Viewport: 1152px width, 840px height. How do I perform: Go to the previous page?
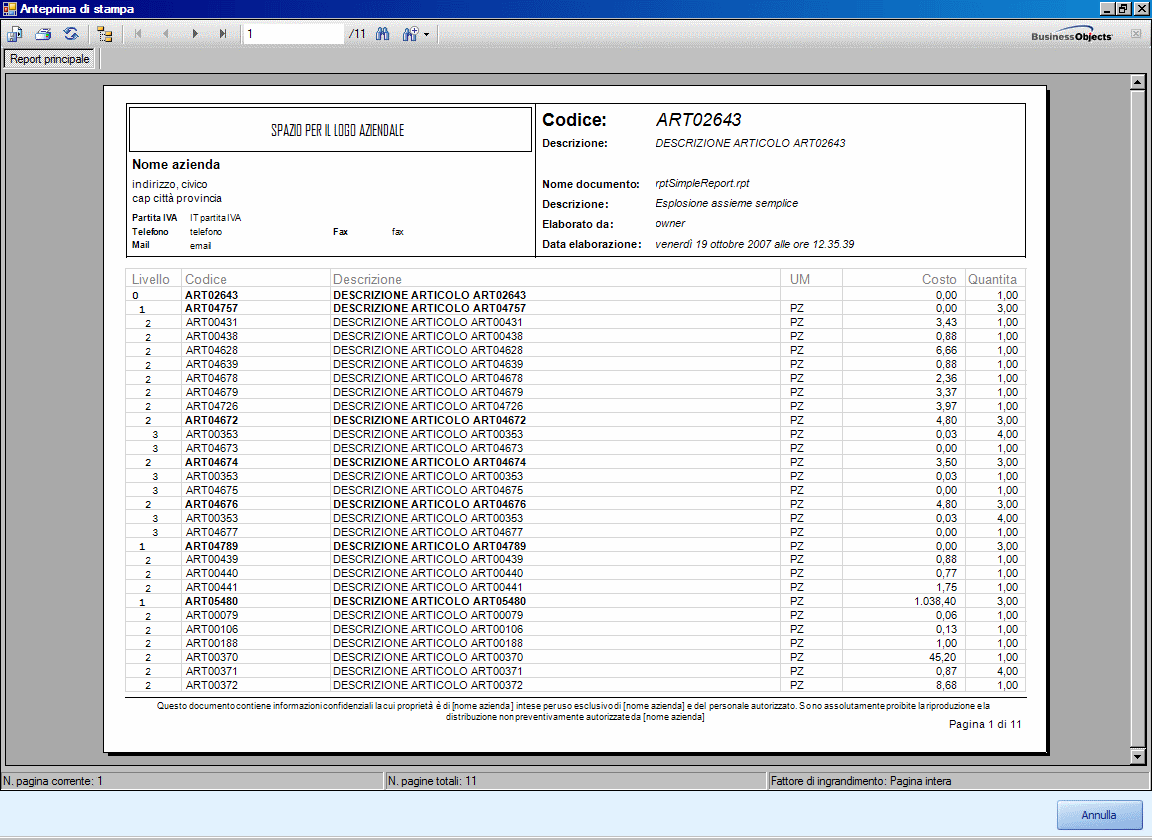click(x=166, y=34)
